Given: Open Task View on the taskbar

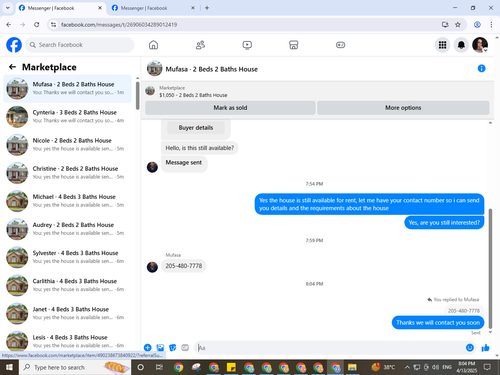Looking at the screenshot, I should (x=159, y=367).
